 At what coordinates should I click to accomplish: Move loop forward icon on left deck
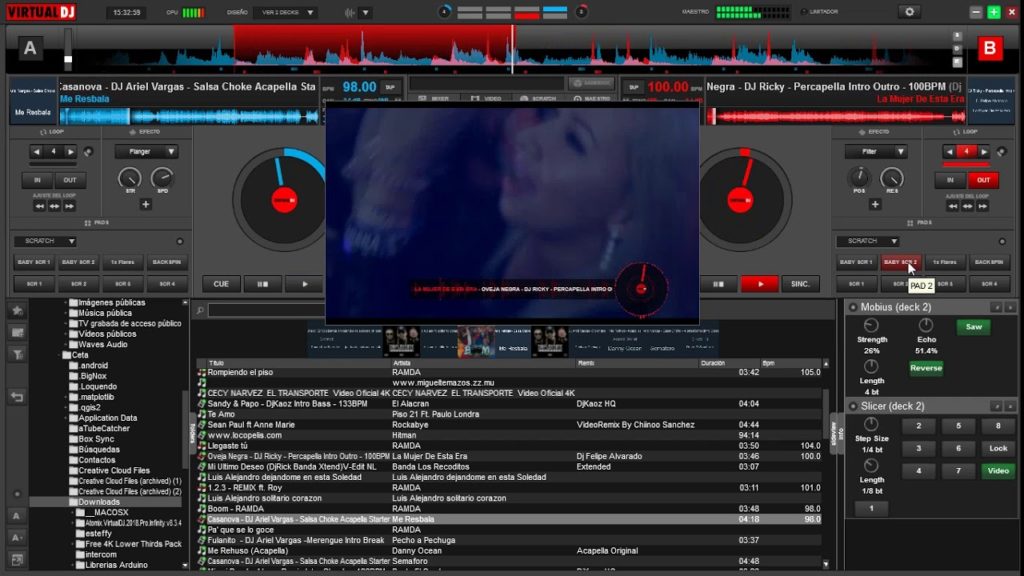pyautogui.click(x=69, y=206)
